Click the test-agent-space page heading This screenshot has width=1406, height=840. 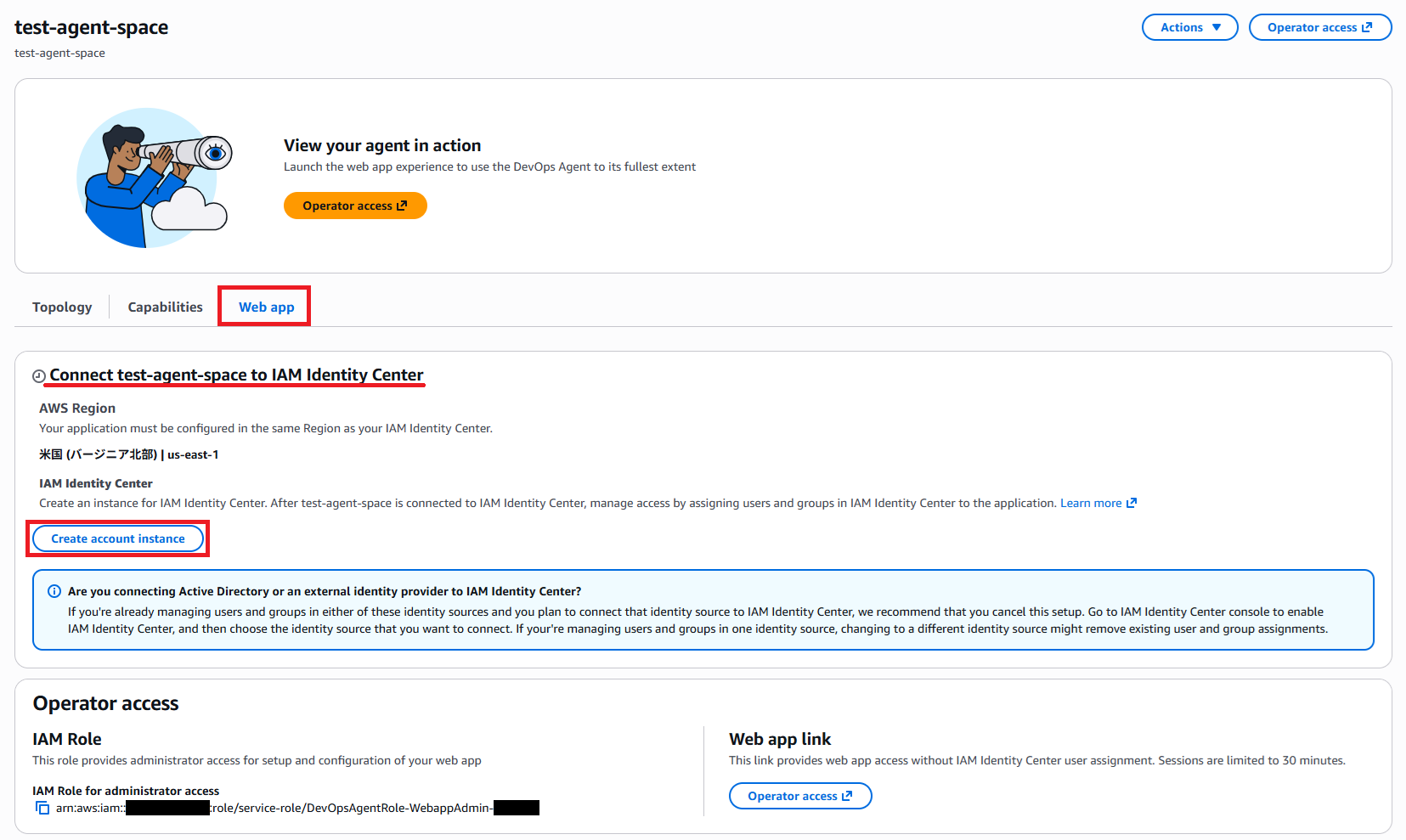pos(90,26)
